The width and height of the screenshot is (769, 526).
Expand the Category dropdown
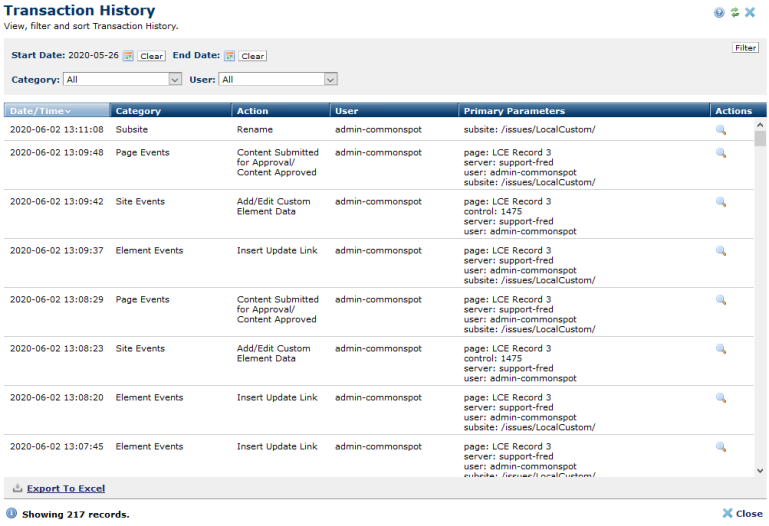(175, 80)
